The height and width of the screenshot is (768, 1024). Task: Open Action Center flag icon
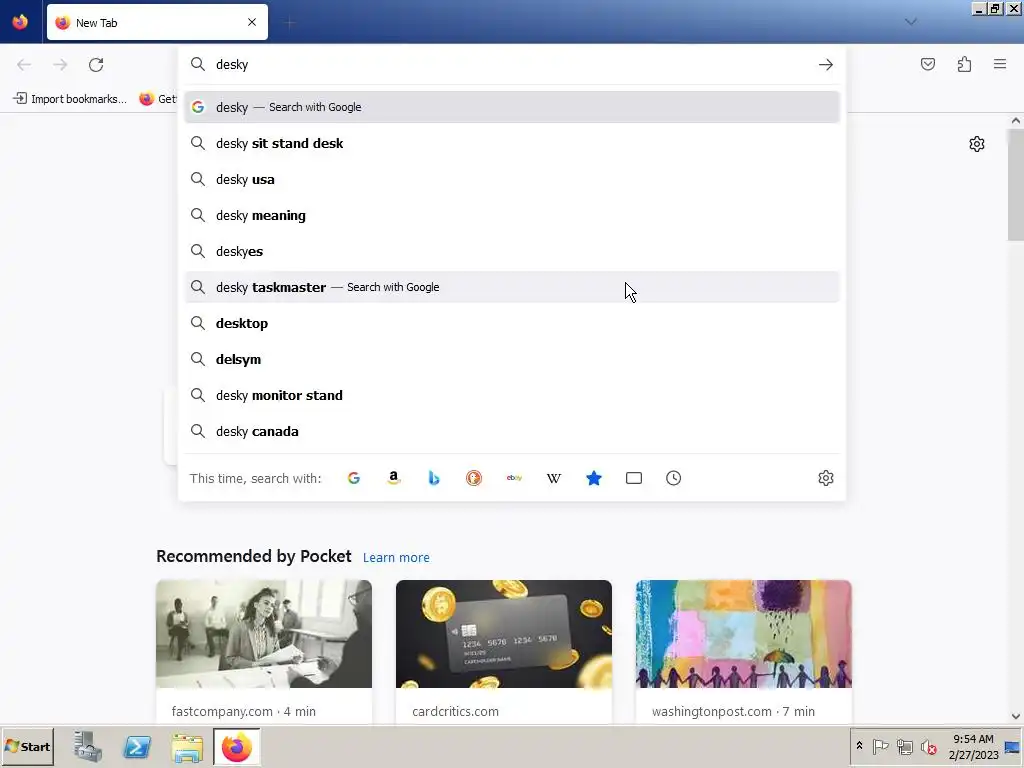point(880,746)
